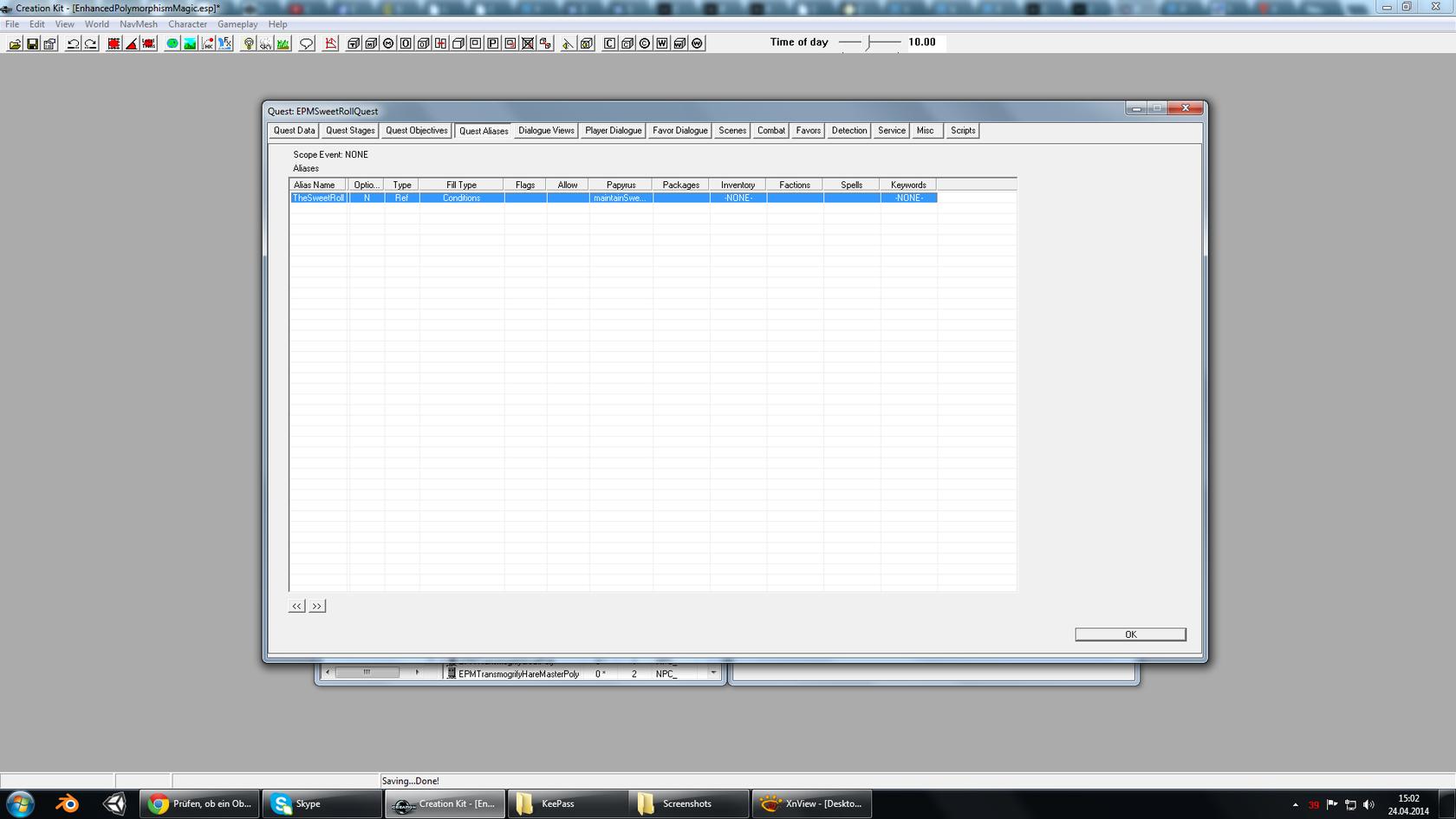Click the >> next quest button

[317, 606]
